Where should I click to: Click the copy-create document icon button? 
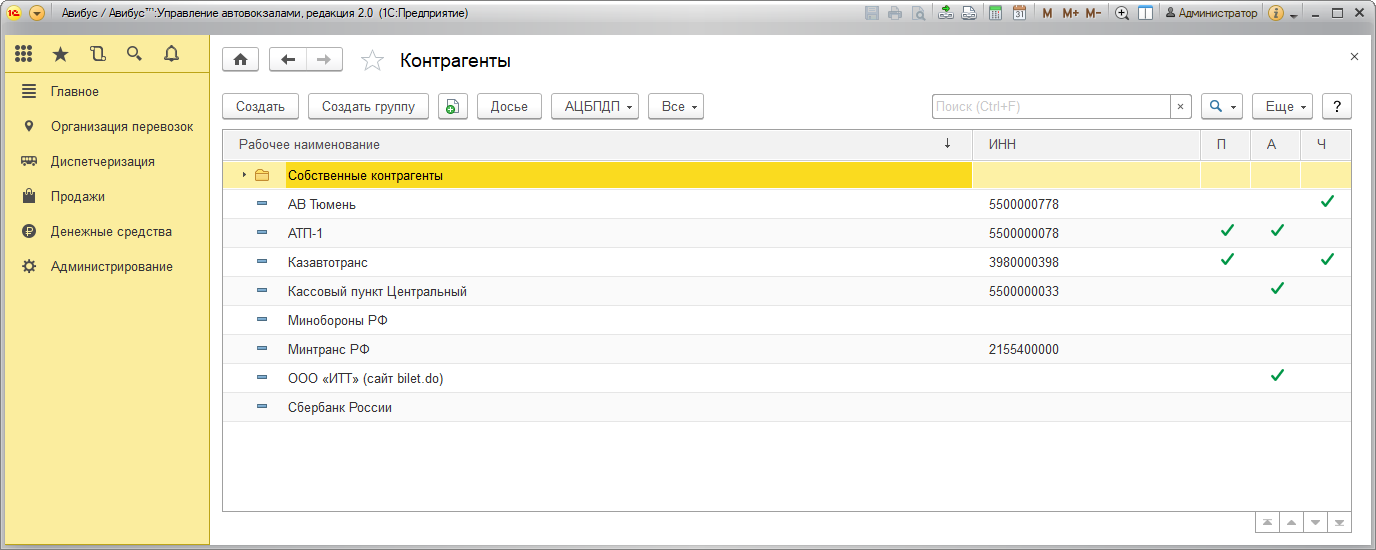tap(453, 106)
